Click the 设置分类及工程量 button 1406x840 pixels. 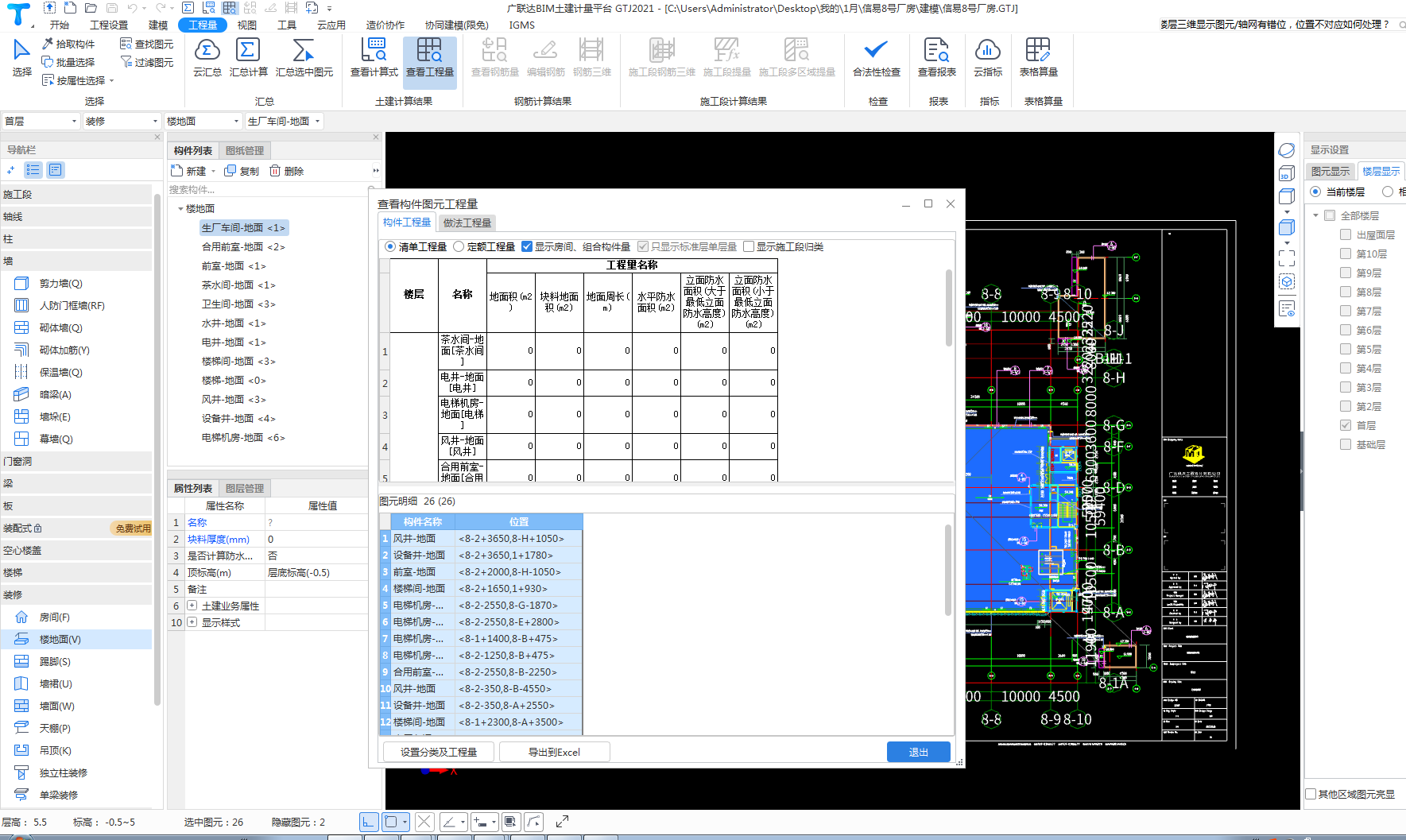coord(439,752)
